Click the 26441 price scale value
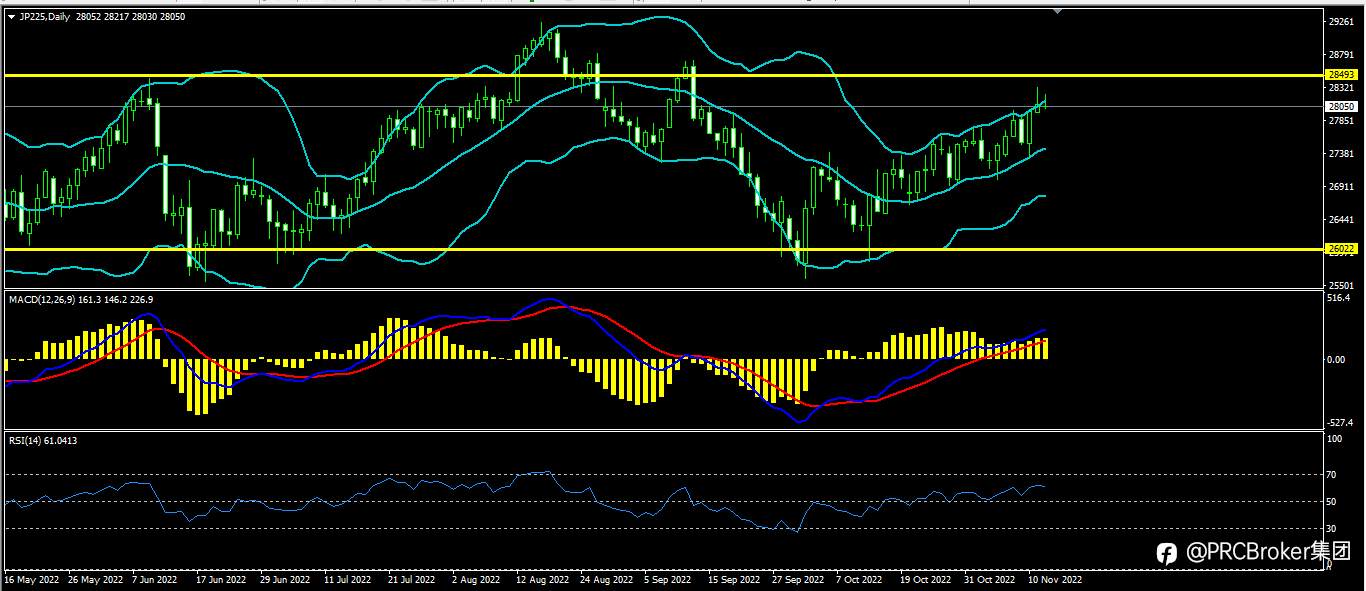Image resolution: width=1366 pixels, height=591 pixels. 1341,220
